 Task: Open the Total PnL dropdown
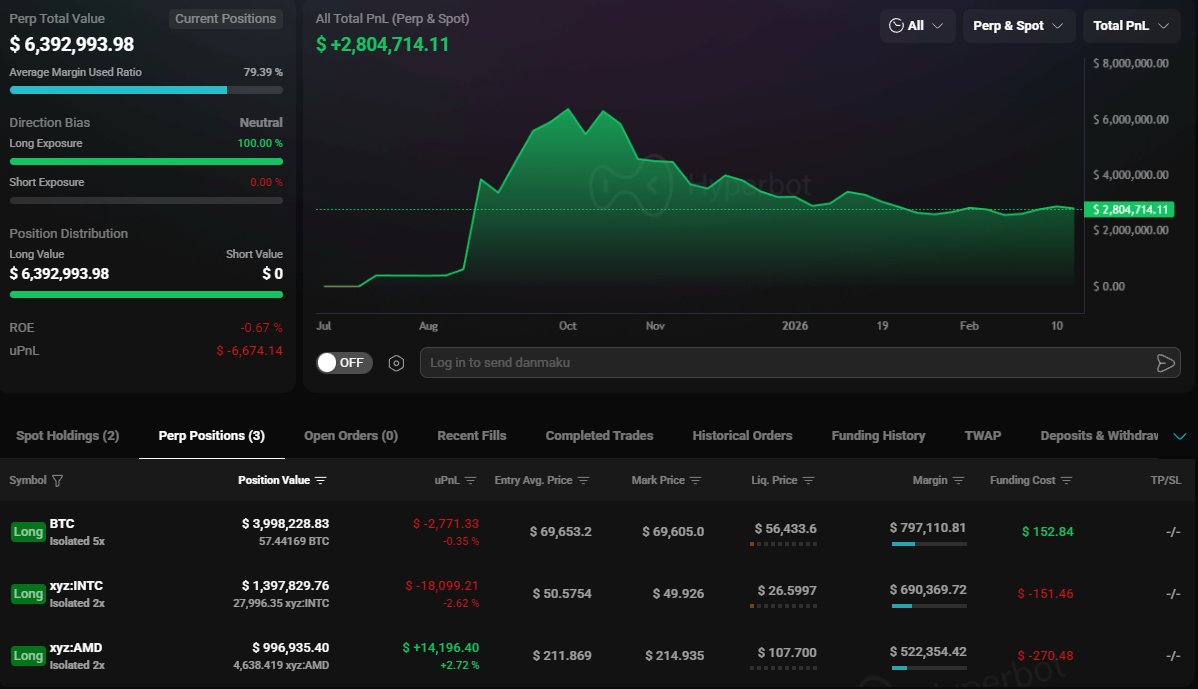click(1131, 26)
